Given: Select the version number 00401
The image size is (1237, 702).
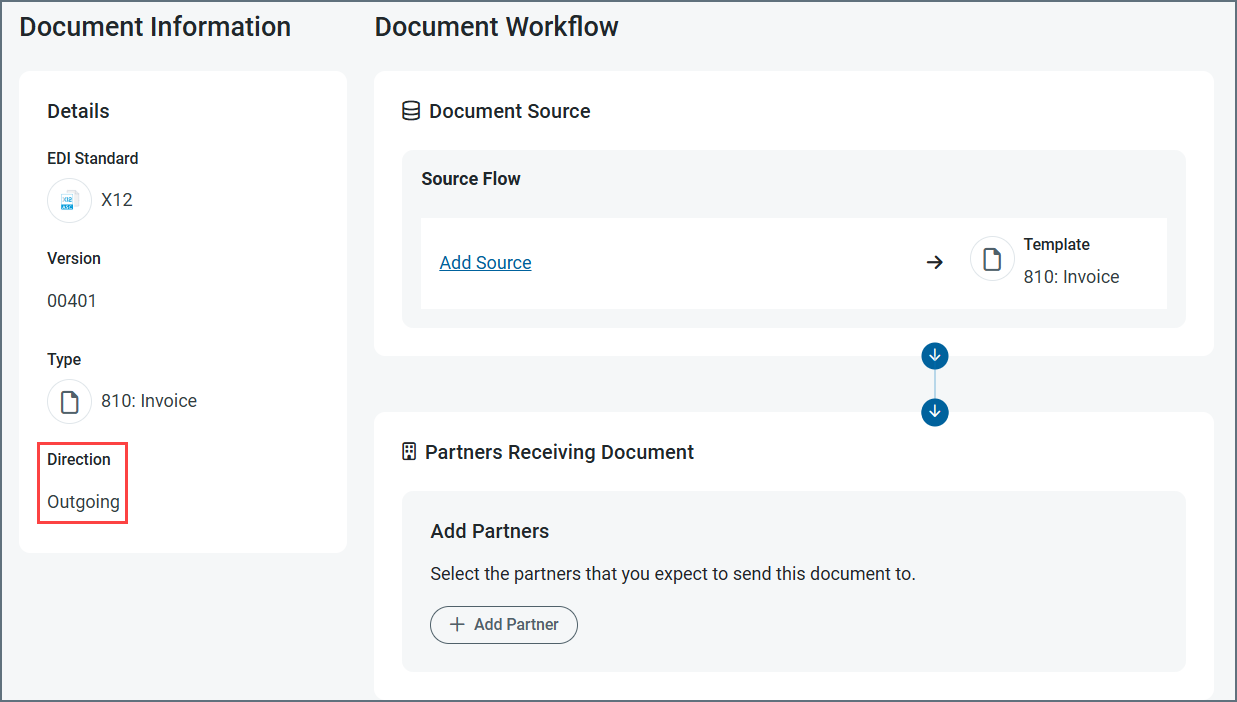Looking at the screenshot, I should [72, 301].
